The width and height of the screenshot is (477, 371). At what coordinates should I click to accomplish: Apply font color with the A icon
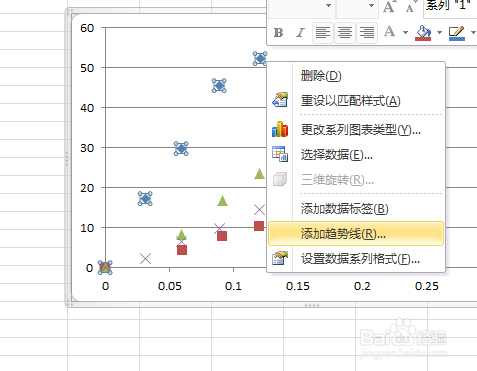tap(389, 32)
